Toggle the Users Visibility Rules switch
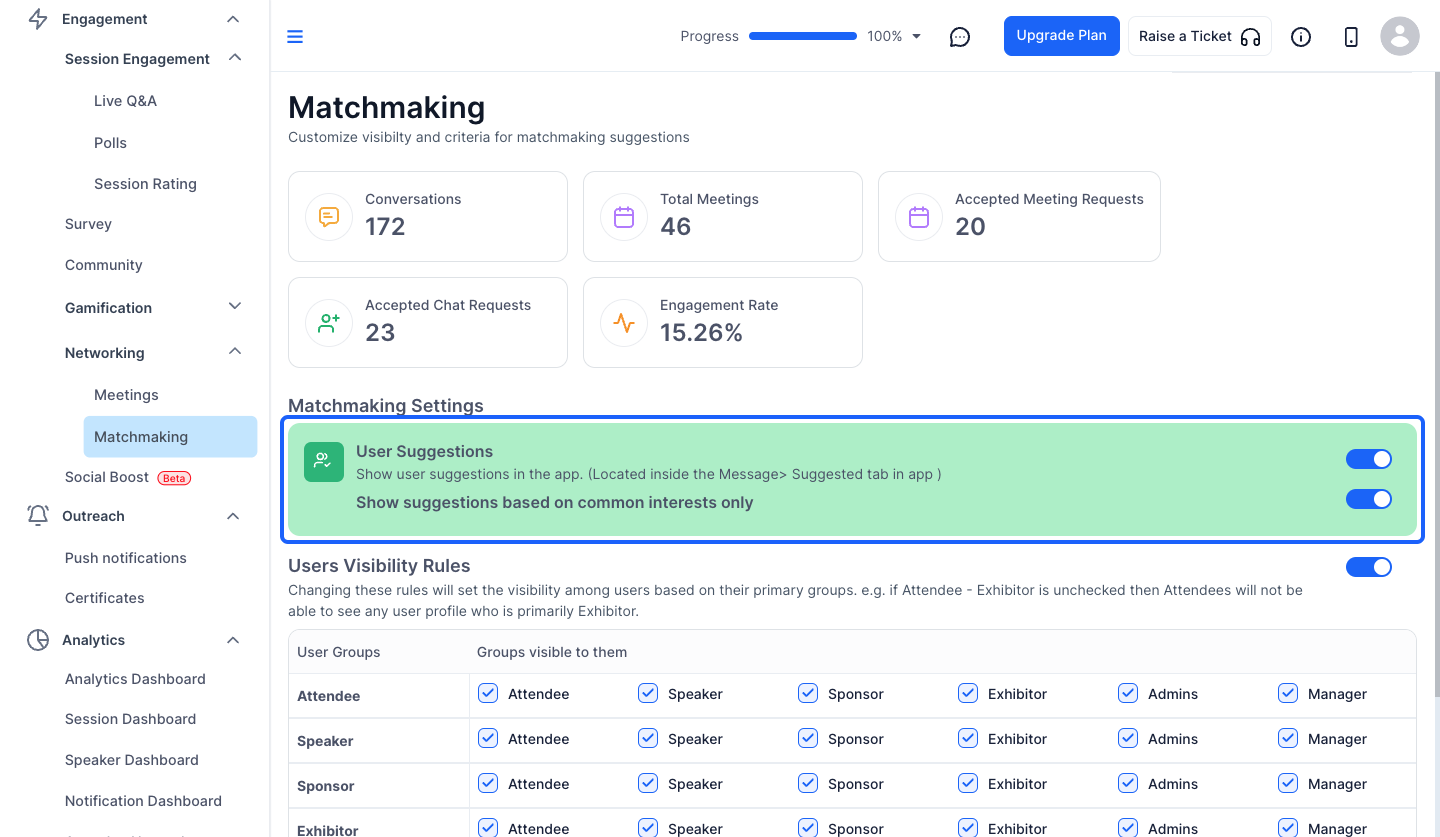The width and height of the screenshot is (1440, 837). pos(1369,567)
